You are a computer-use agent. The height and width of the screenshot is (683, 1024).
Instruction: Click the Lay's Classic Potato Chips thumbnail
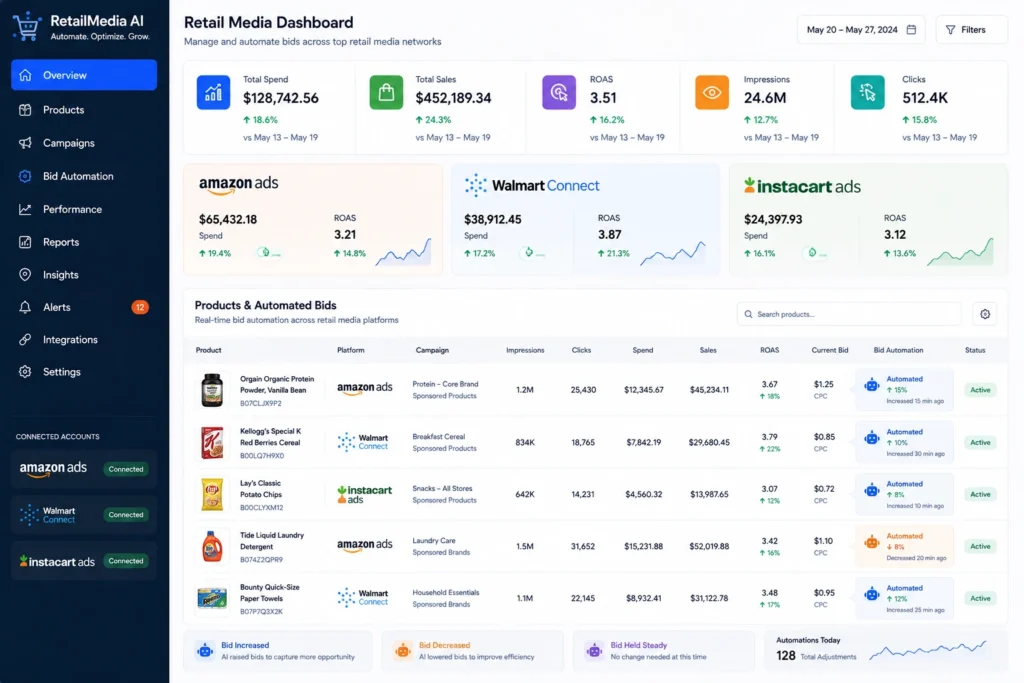(212, 494)
